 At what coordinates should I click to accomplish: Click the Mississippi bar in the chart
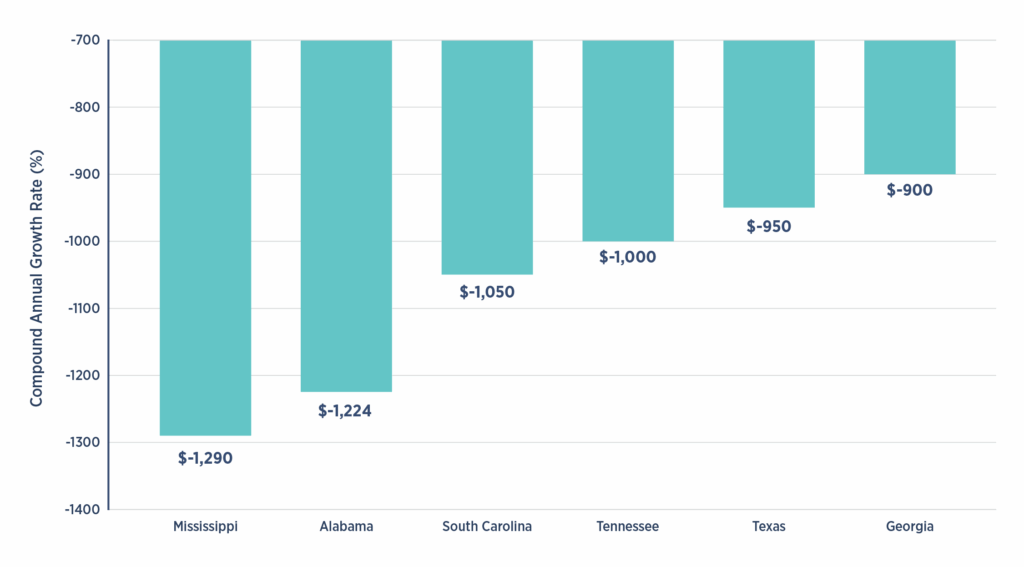(x=205, y=237)
